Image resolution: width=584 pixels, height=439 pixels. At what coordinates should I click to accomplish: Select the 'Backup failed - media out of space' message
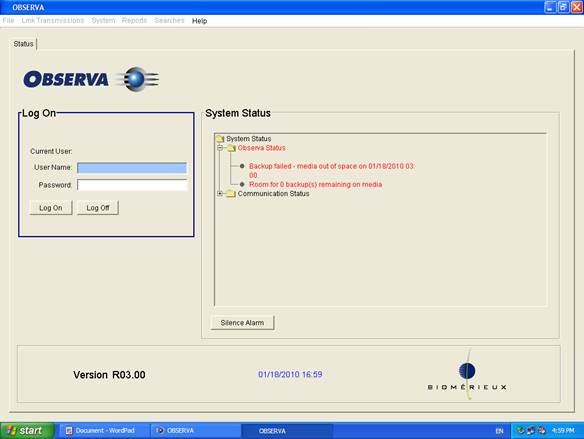tap(332, 171)
